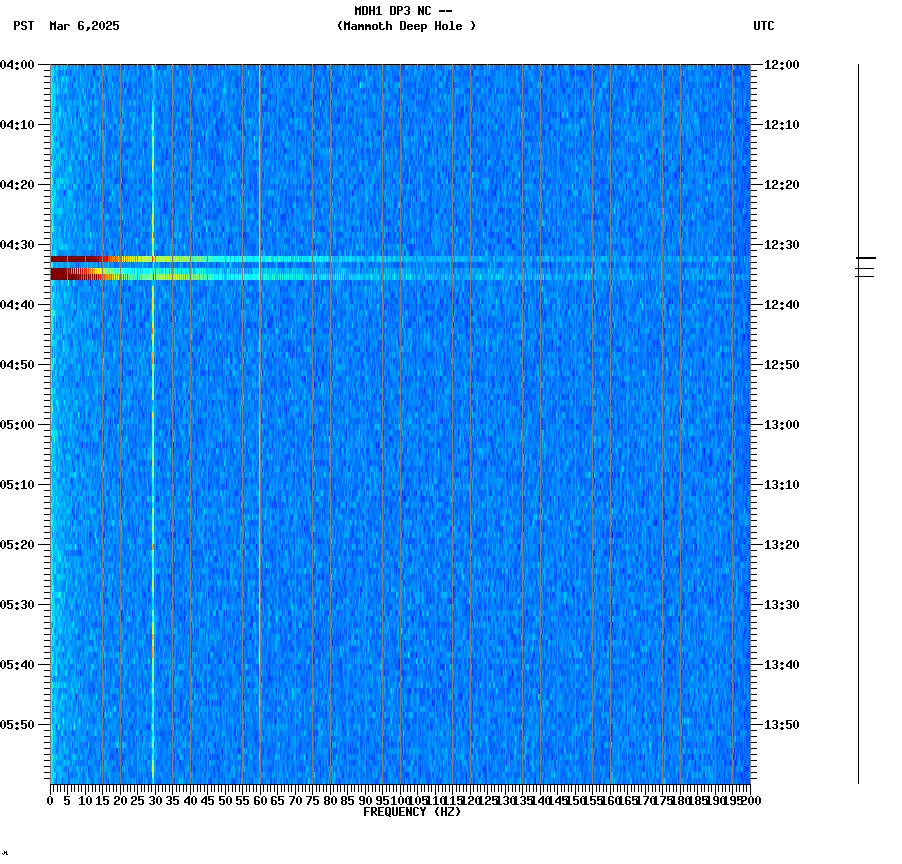This screenshot has height=864, width=902.
Task: Click the lowest event tick on amplitude bar
Action: click(865, 277)
